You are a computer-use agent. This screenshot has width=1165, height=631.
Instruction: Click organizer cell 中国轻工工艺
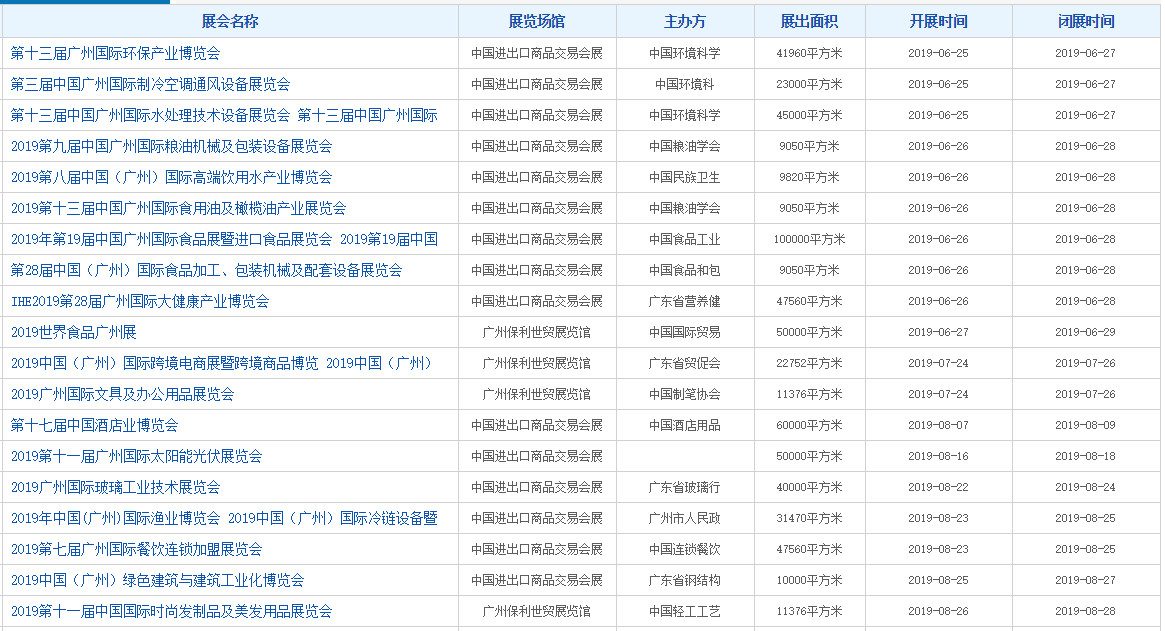pos(684,612)
